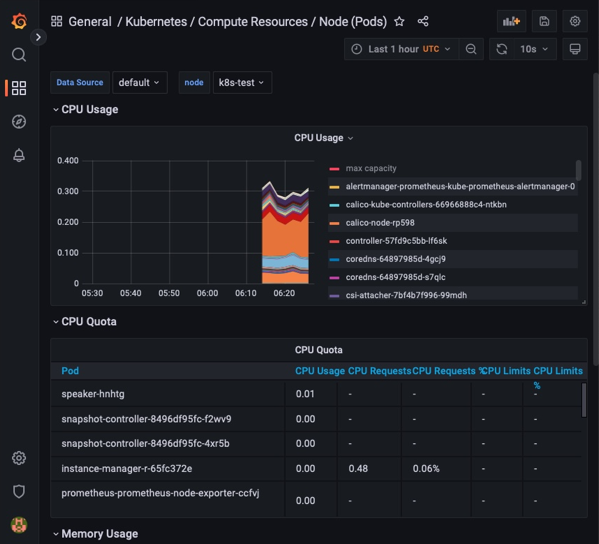
Task: Toggle calico-kube-controllers legend series
Action: click(x=426, y=205)
